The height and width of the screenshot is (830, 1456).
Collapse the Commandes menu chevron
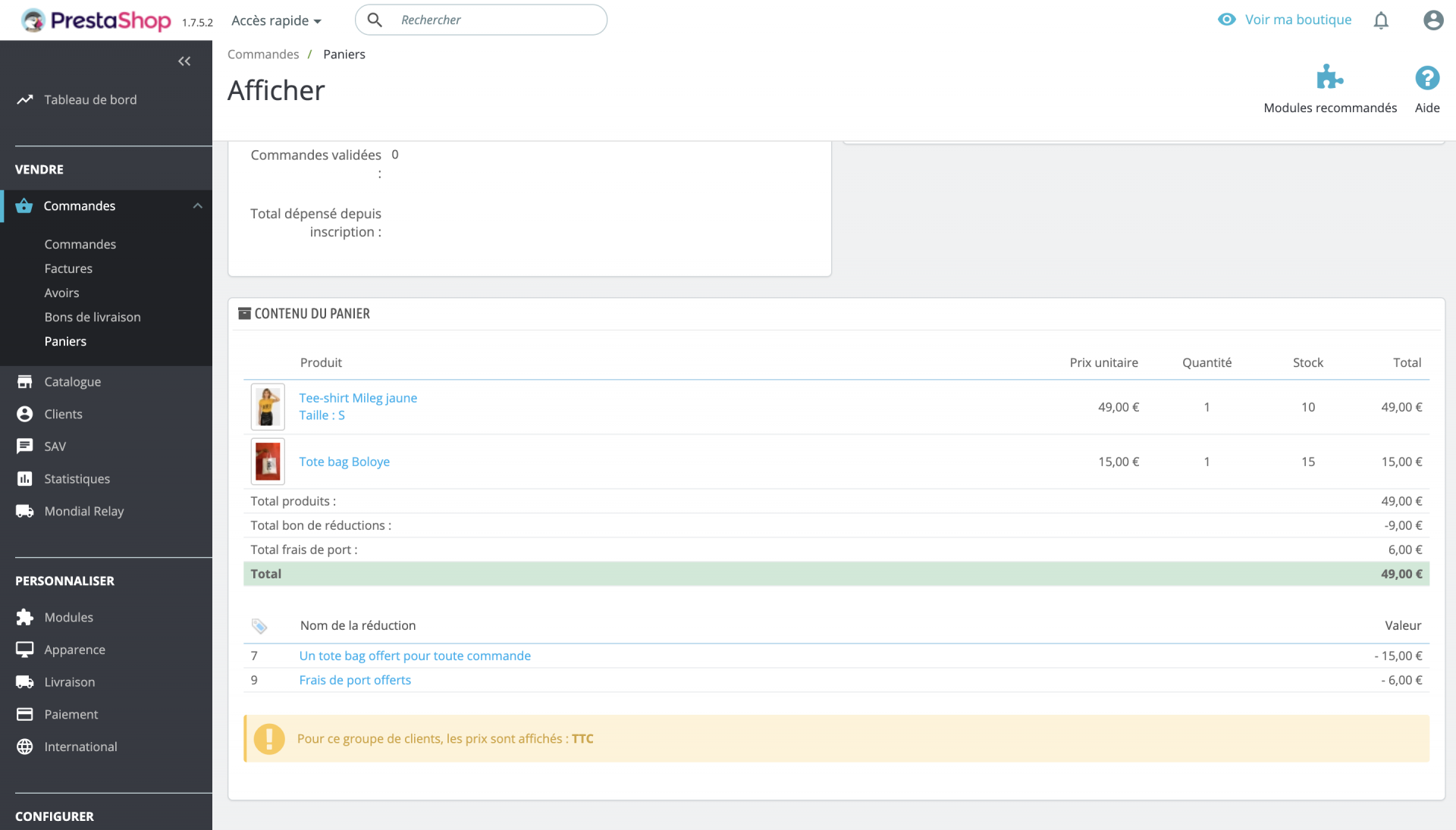point(198,206)
